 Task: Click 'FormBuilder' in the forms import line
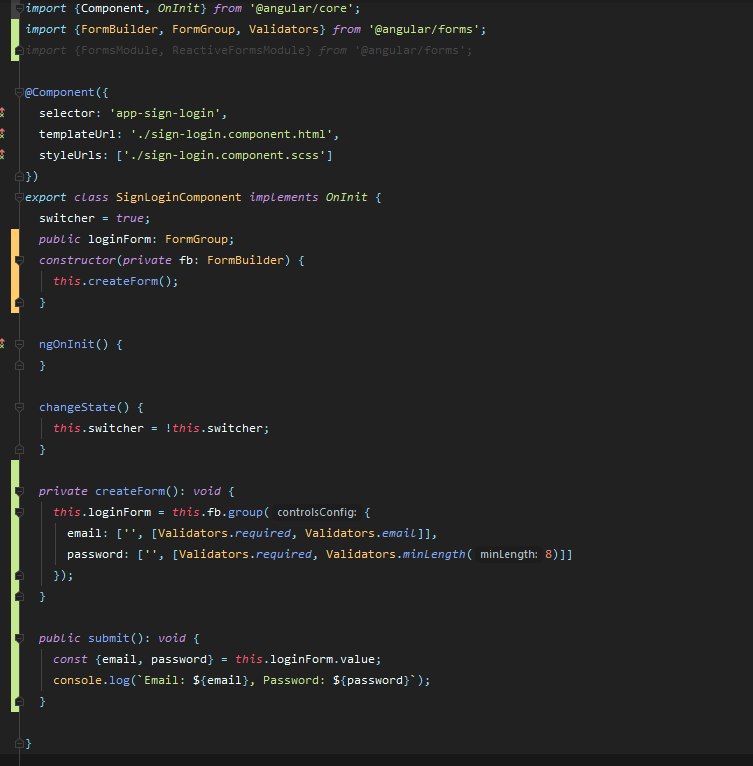pos(119,29)
